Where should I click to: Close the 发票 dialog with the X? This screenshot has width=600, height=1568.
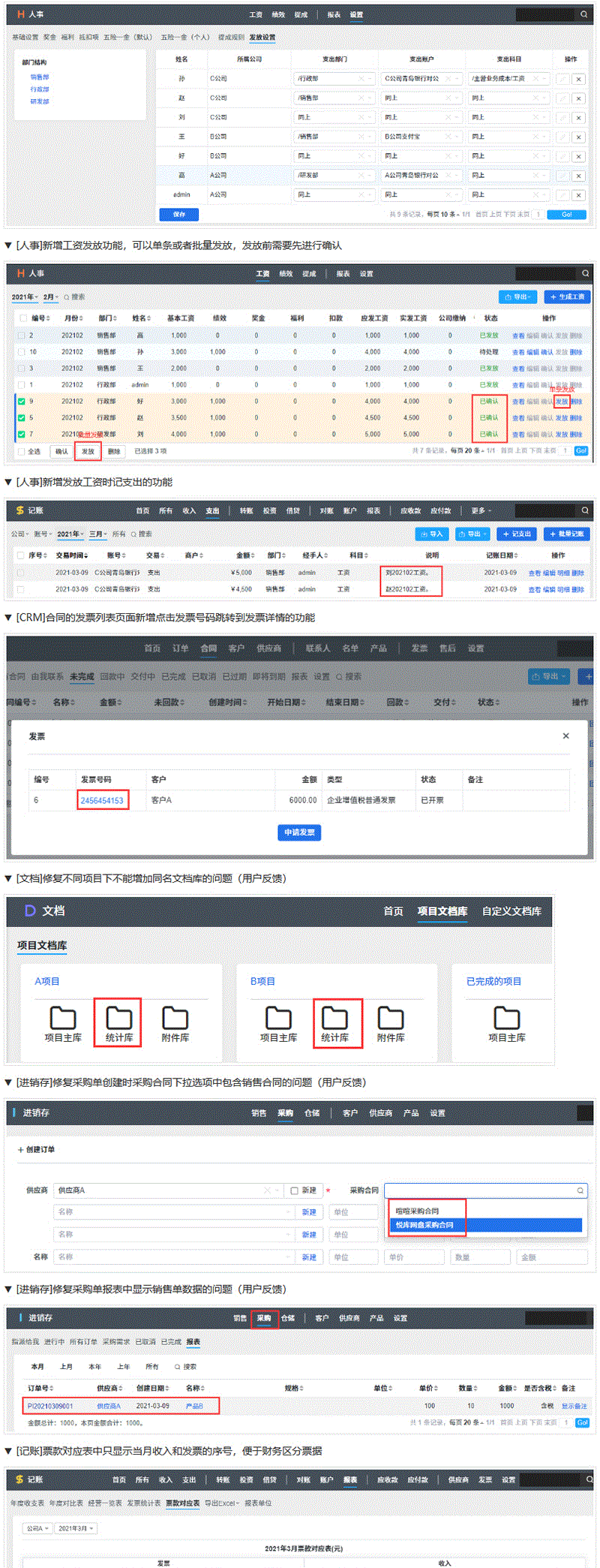565,736
